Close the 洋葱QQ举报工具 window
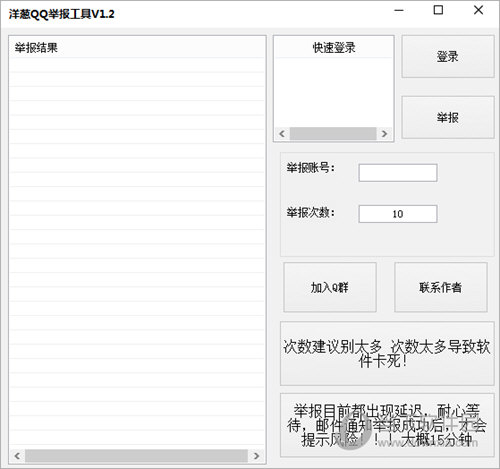The image size is (500, 469). point(478,10)
